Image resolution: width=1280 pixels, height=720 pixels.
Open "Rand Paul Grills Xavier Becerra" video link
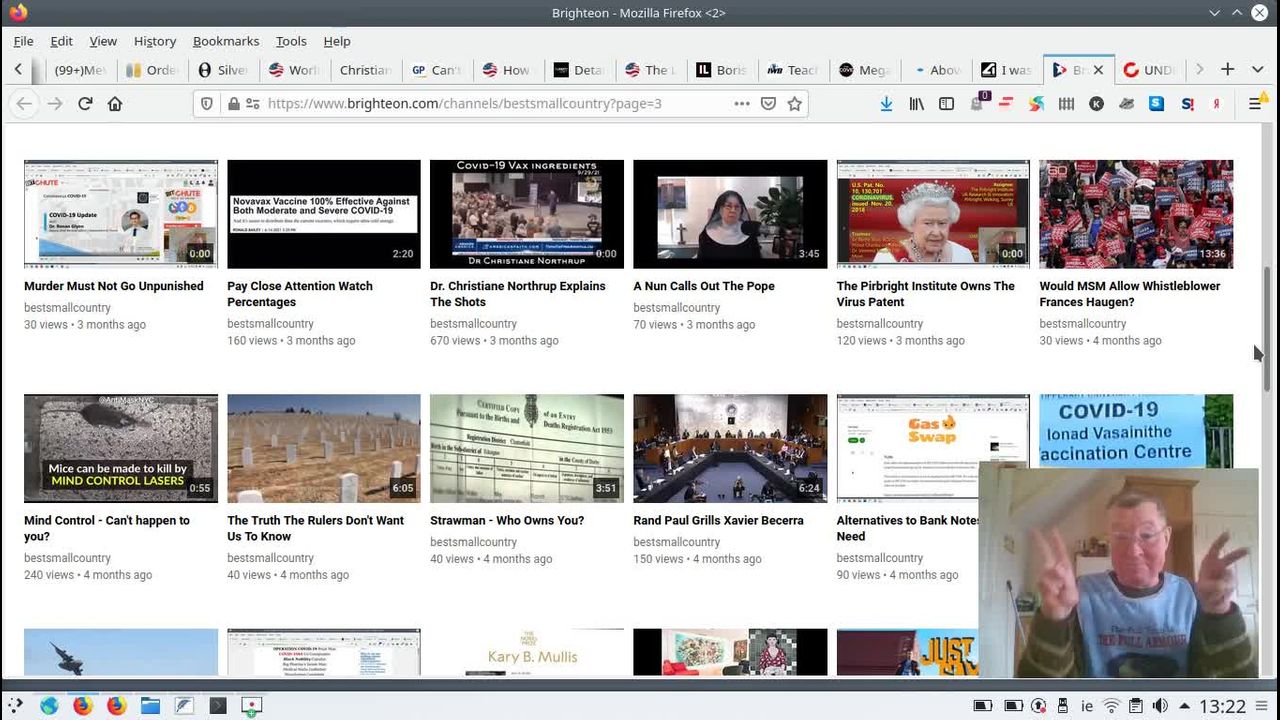718,520
